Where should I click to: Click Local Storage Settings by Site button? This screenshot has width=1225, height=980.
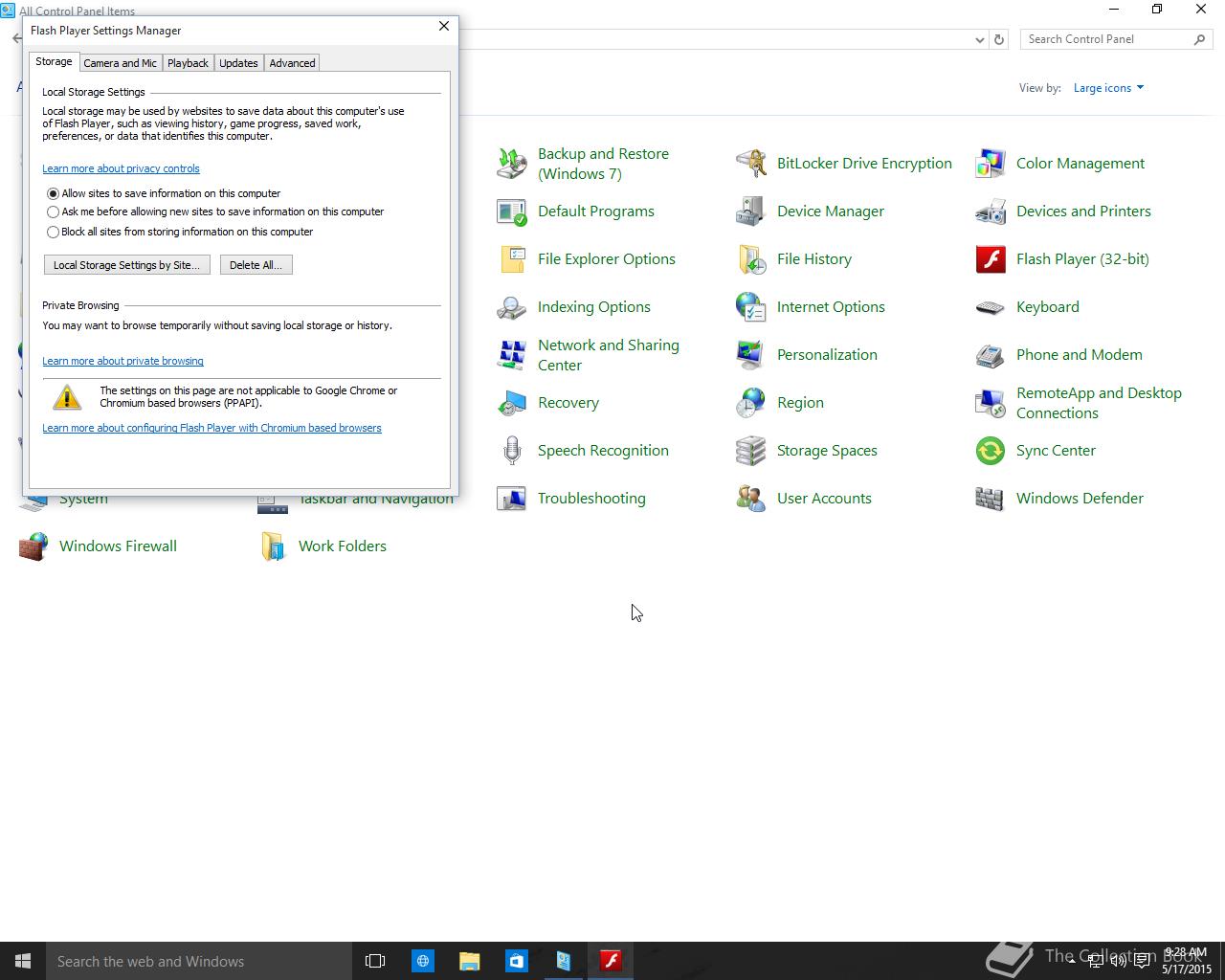coord(127,265)
